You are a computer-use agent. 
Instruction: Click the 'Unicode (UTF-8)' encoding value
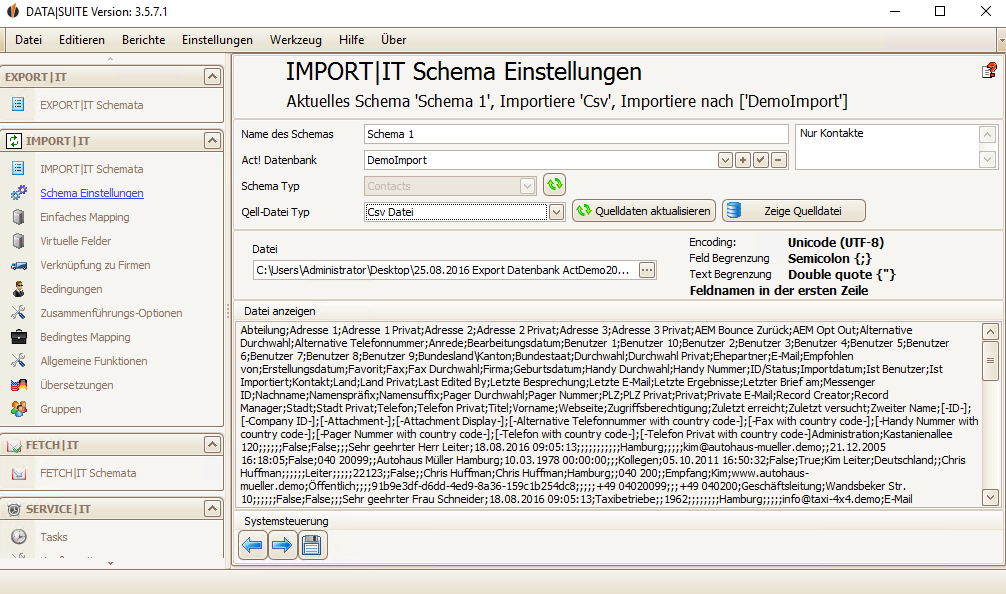click(x=835, y=242)
